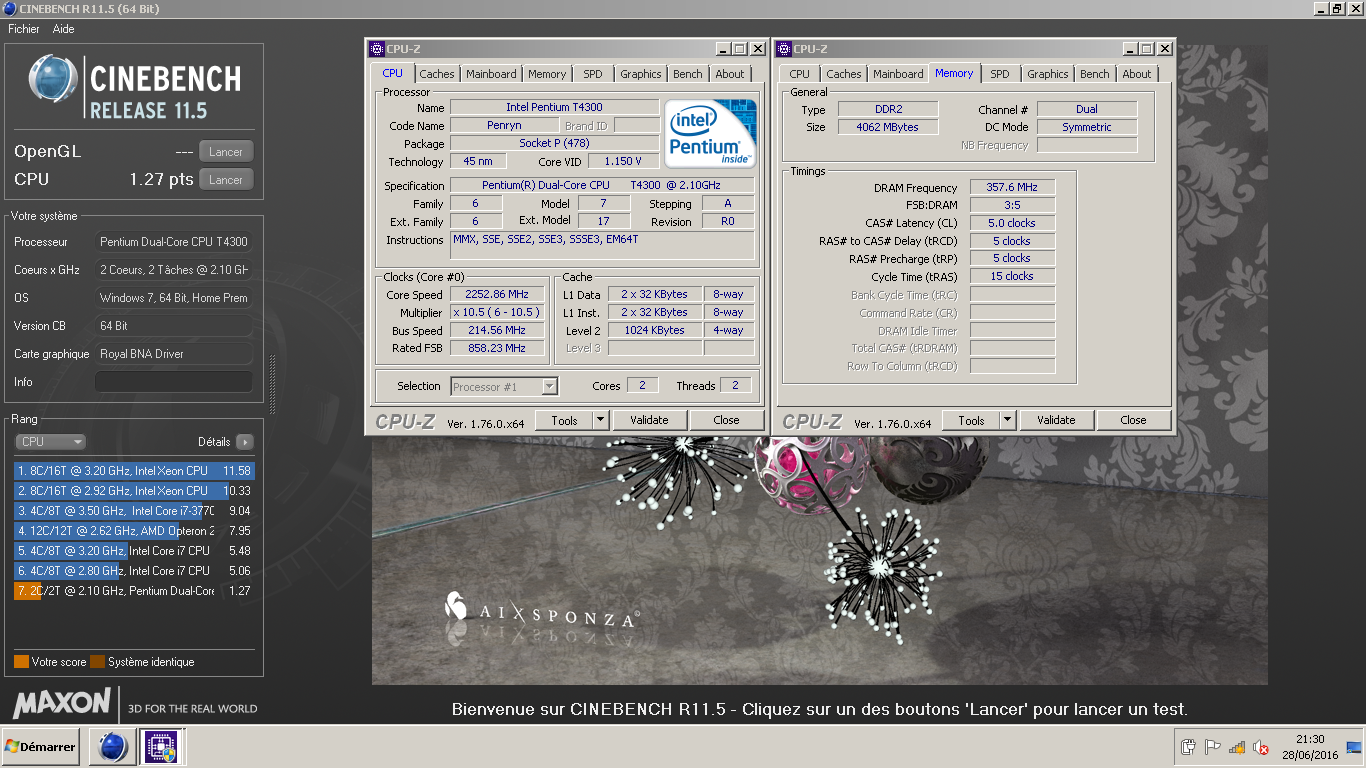Click right CPU-Z window title icon
The image size is (1366, 768).
pos(784,49)
